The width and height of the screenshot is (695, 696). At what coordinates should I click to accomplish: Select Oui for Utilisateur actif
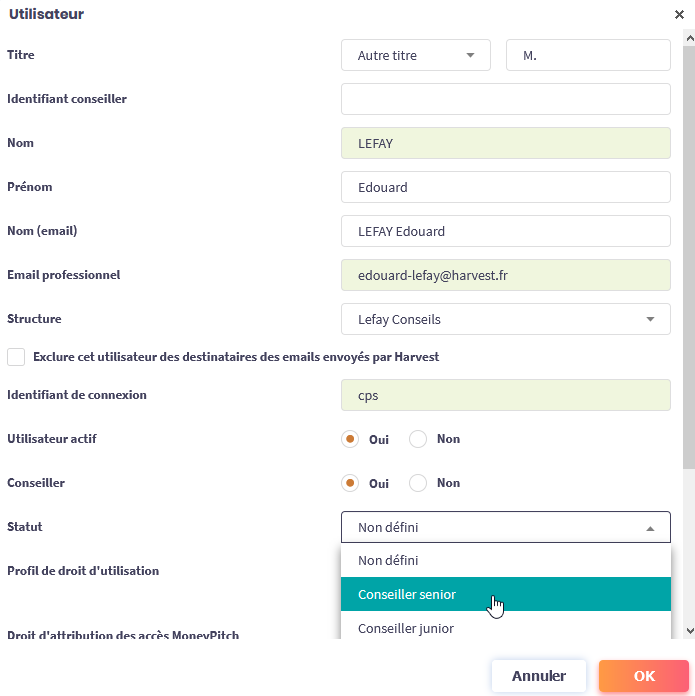point(350,439)
